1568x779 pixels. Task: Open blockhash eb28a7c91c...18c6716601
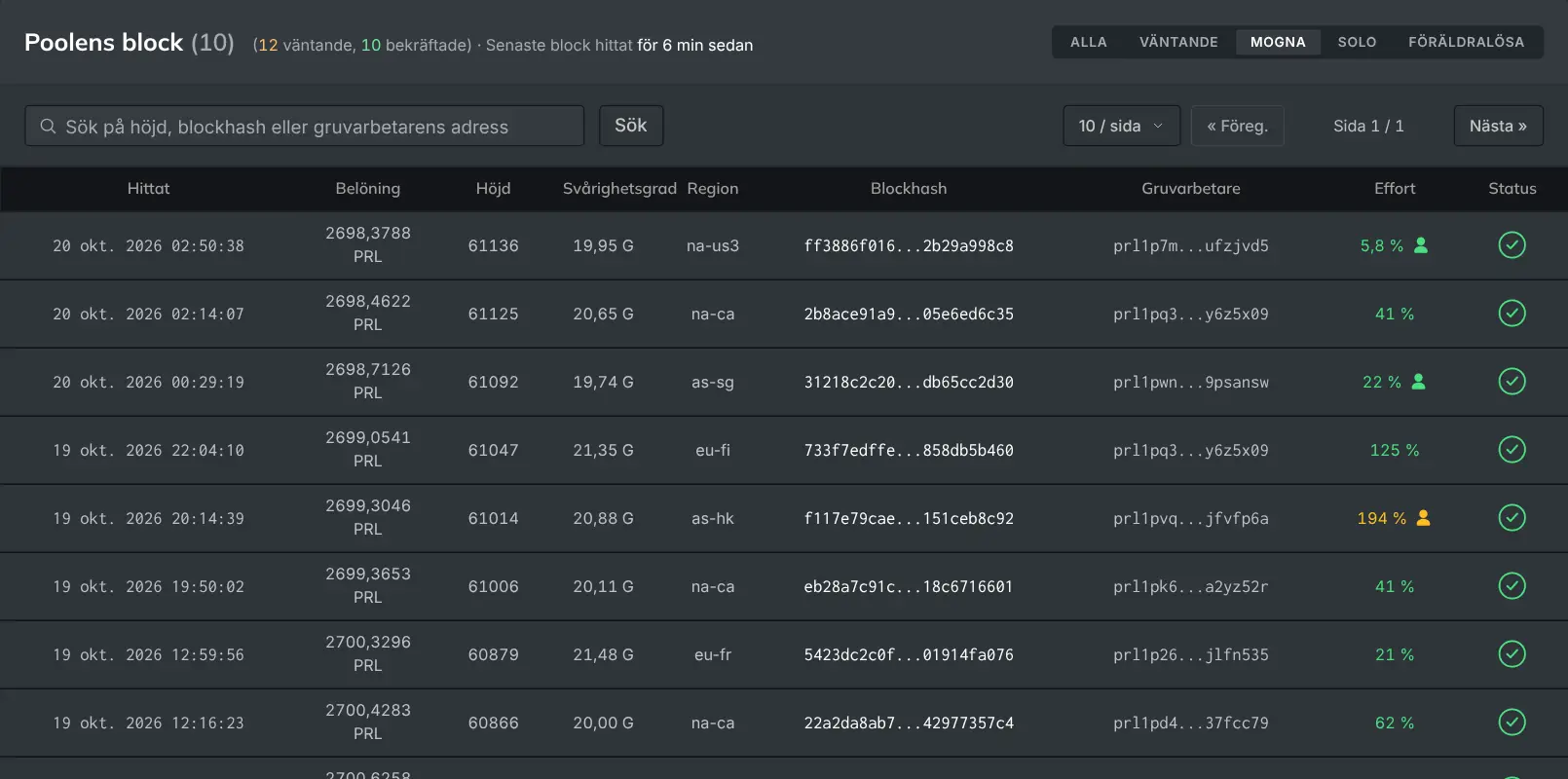click(909, 586)
